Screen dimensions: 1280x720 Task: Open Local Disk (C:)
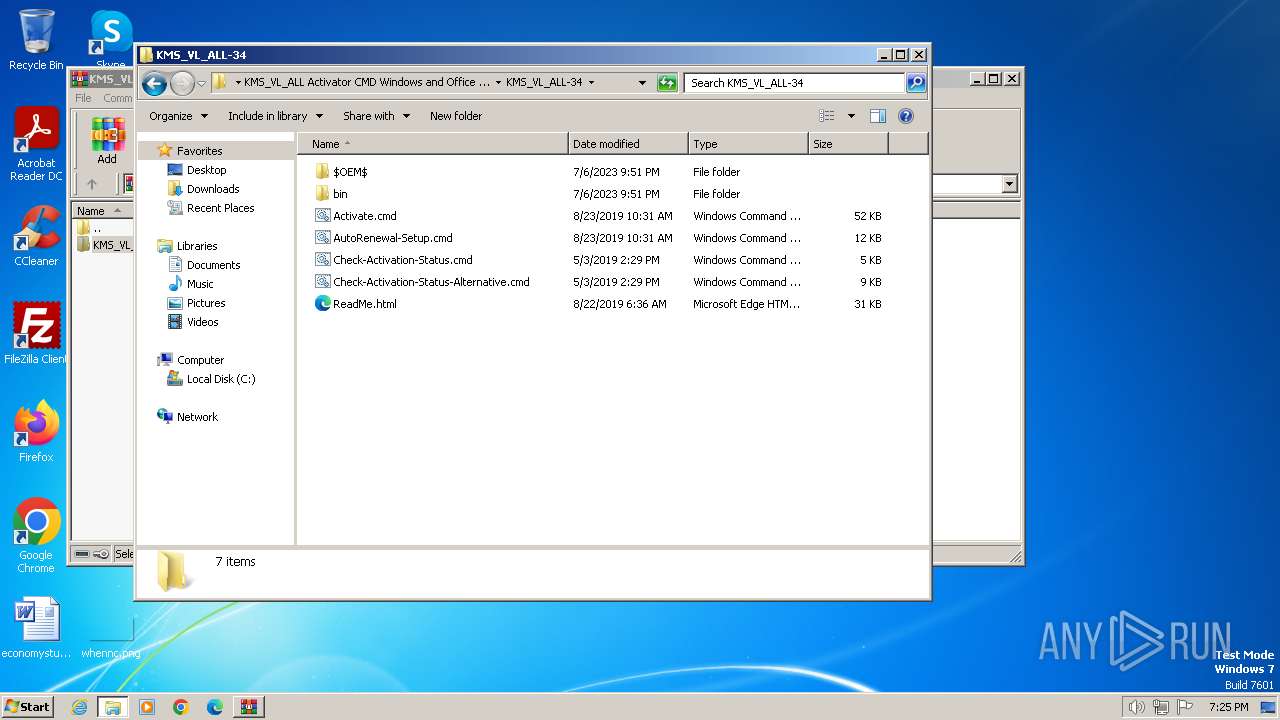(220, 379)
